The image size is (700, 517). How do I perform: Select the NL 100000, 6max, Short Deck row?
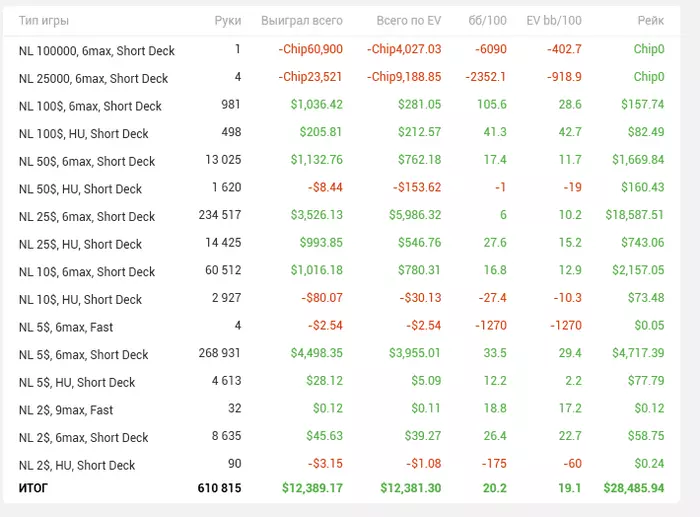click(x=96, y=51)
